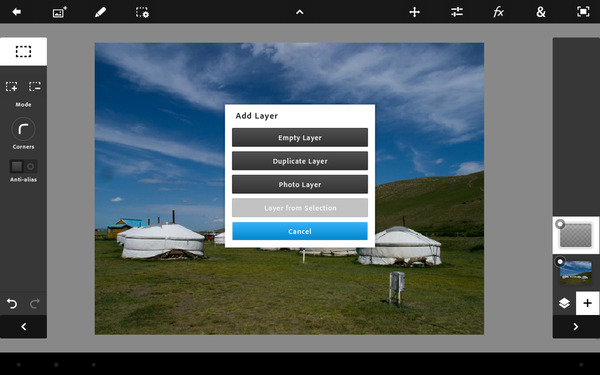Redo the last action
The image size is (600, 375).
(35, 304)
